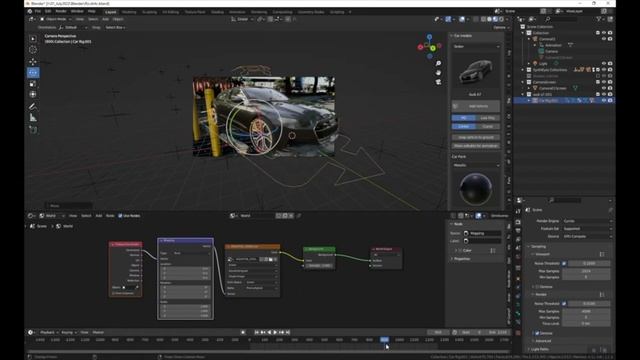Screen dimensions: 640x360
Task: Collapse the Sampling panel
Action: pyautogui.click(x=538, y=247)
